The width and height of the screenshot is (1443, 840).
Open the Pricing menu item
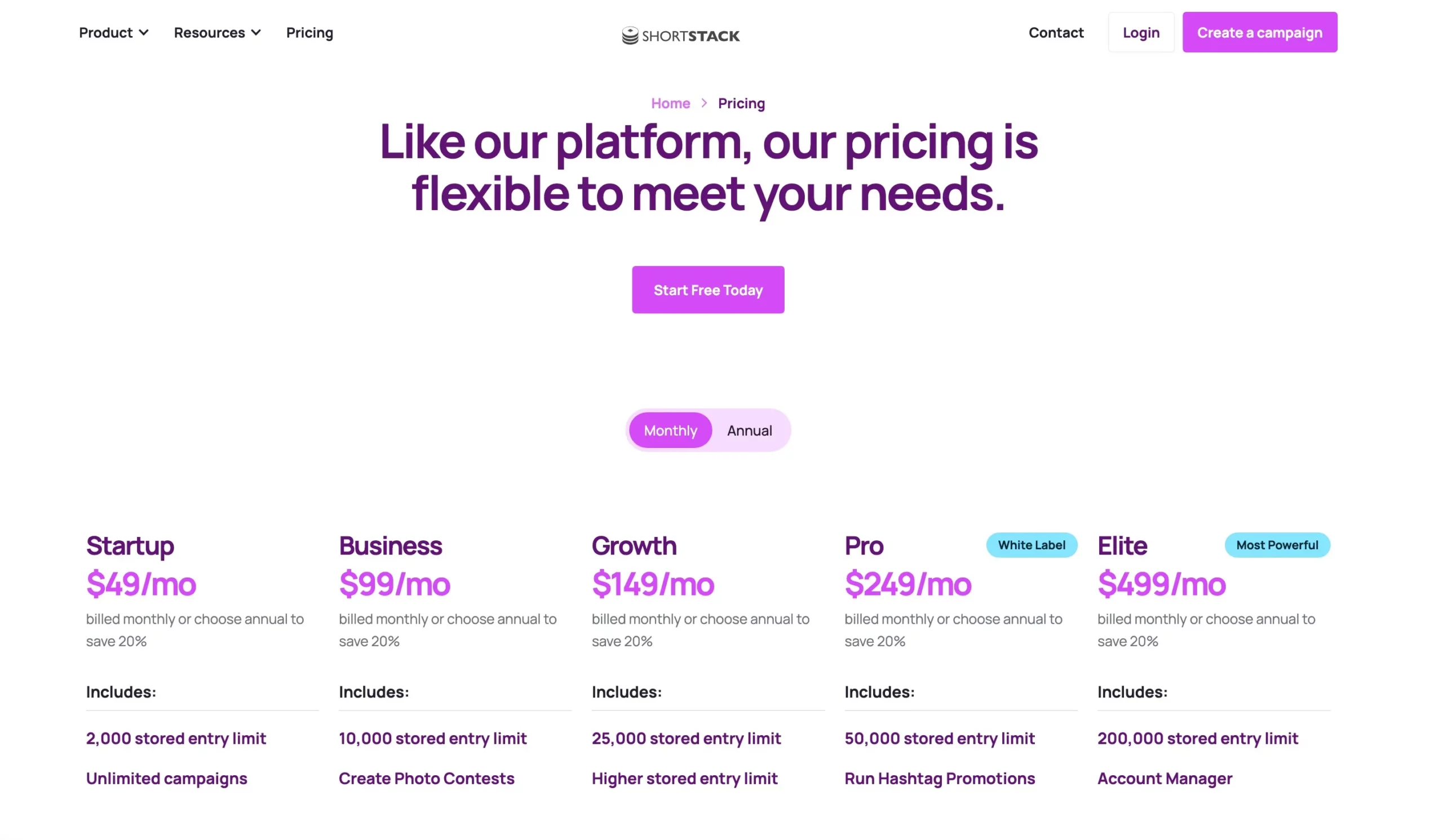click(x=309, y=33)
